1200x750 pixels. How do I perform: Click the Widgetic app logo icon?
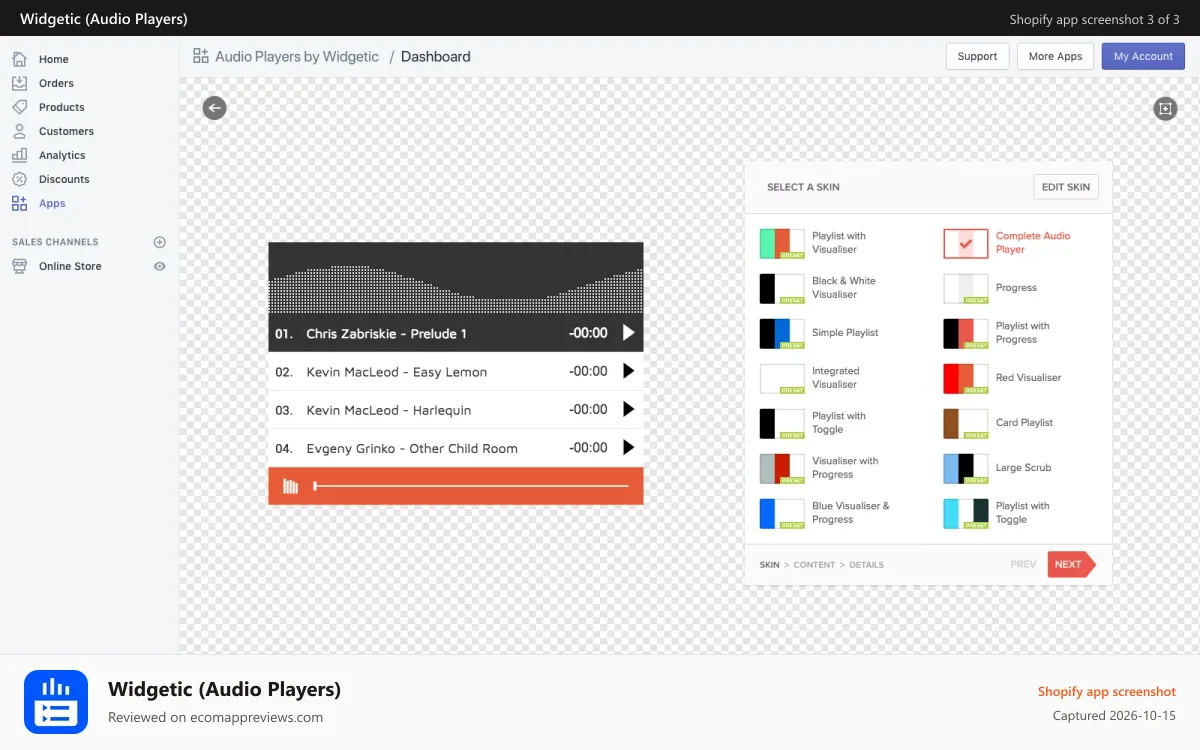(56, 702)
